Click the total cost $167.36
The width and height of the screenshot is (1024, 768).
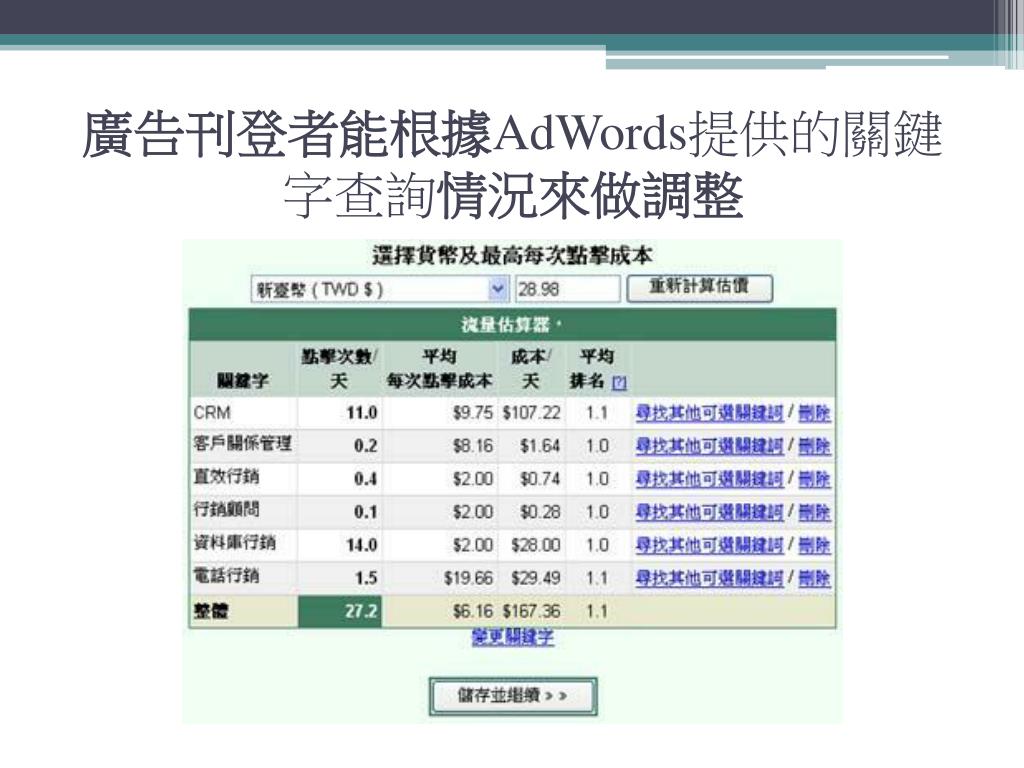coord(532,611)
